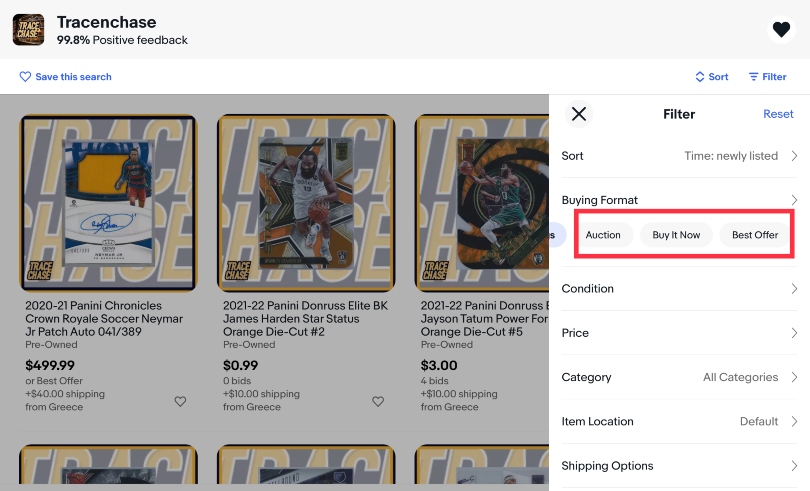The width and height of the screenshot is (810, 491).
Task: Open the Neymar Jr Patch Auto card thumbnail
Action: coord(108,201)
